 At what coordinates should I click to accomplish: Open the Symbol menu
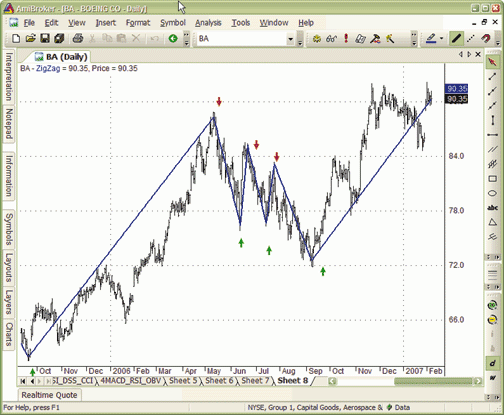pos(173,23)
